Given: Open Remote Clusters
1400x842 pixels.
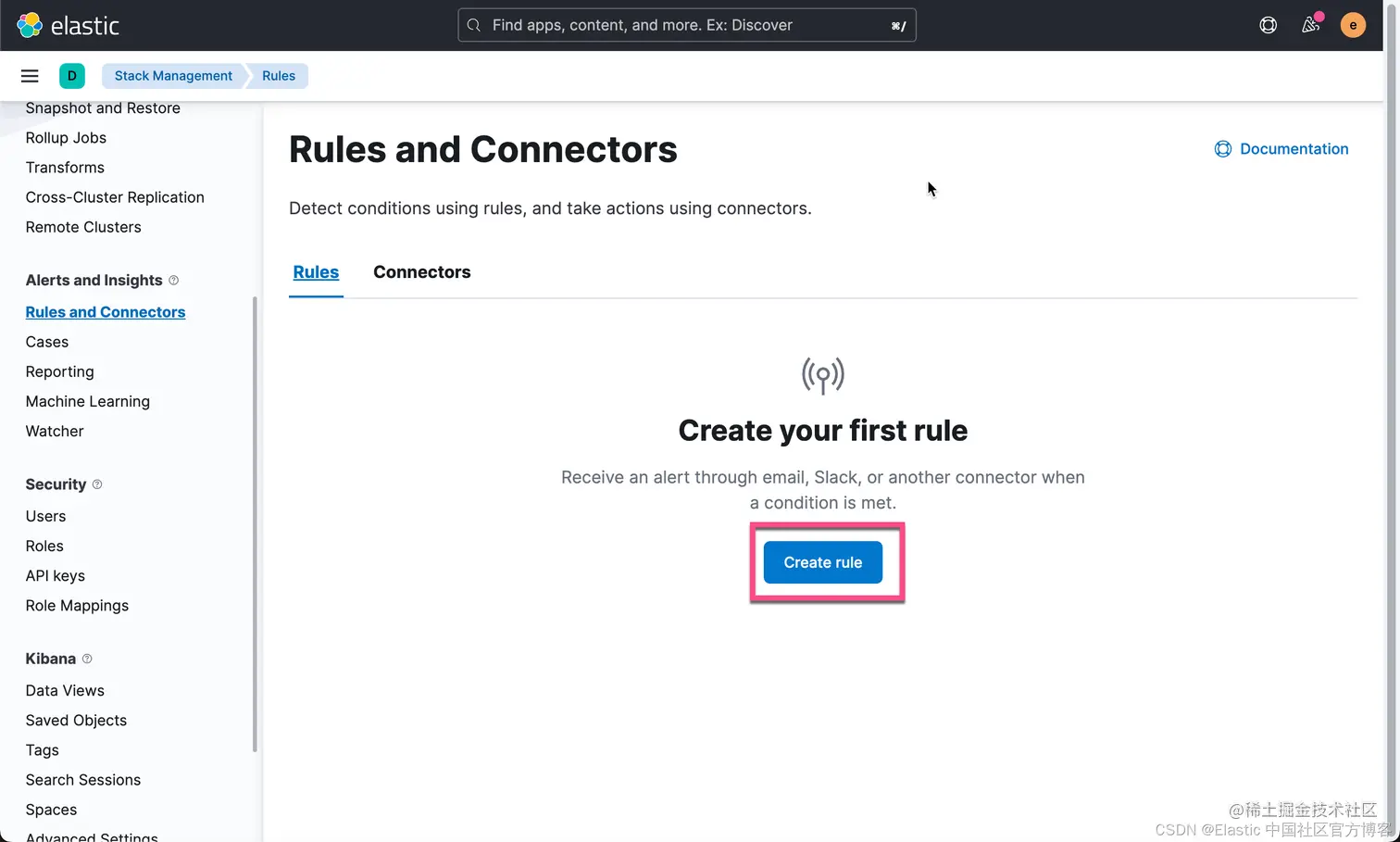Looking at the screenshot, I should point(83,227).
